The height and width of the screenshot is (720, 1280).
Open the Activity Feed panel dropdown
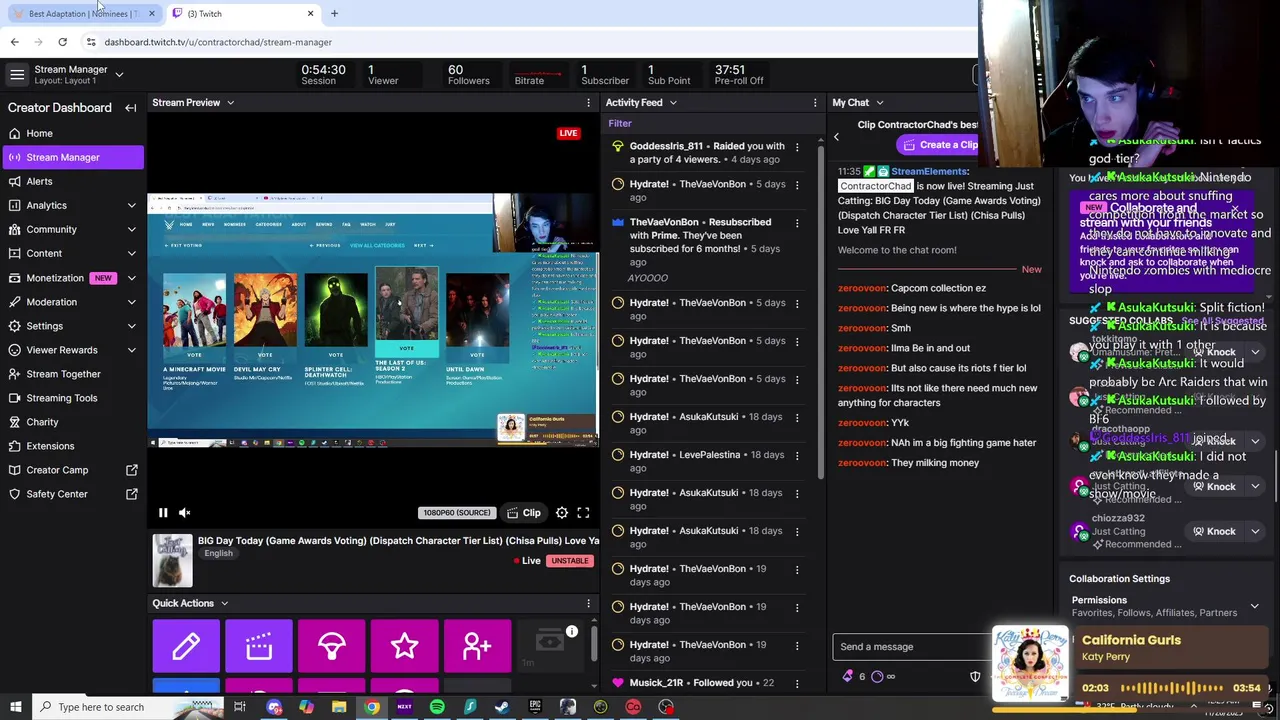(x=673, y=103)
